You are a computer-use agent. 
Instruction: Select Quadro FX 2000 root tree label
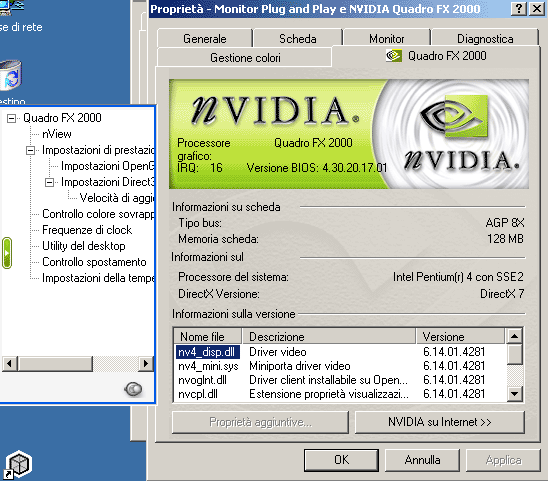point(62,118)
